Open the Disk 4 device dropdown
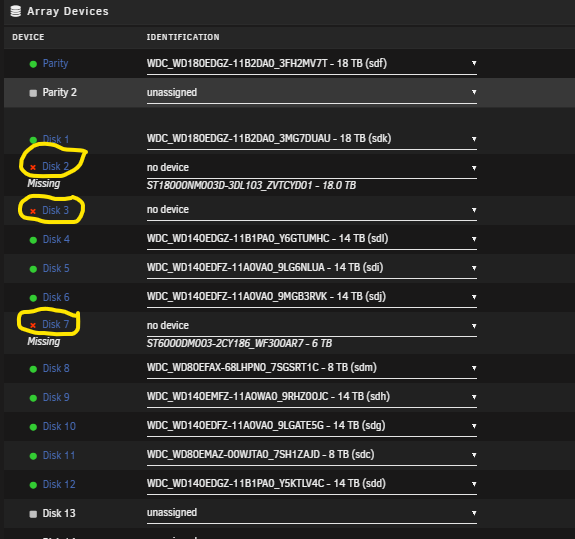The image size is (575, 539). pos(312,239)
